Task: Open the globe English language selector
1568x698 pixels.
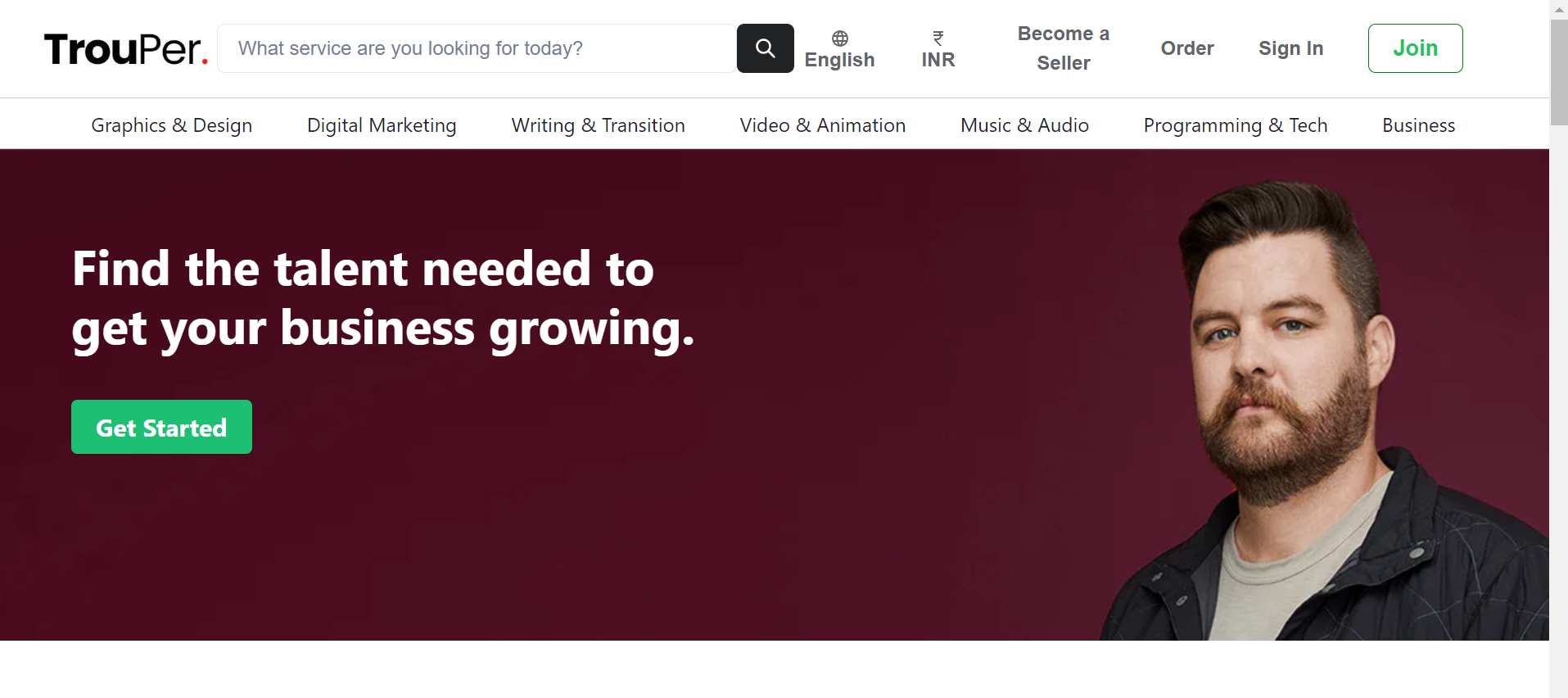Action: tap(839, 49)
